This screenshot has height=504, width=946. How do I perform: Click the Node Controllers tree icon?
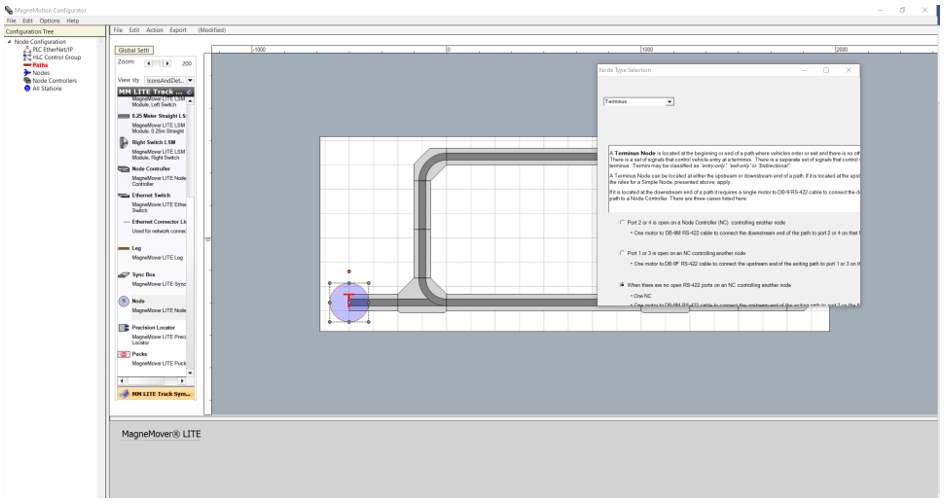(27, 80)
